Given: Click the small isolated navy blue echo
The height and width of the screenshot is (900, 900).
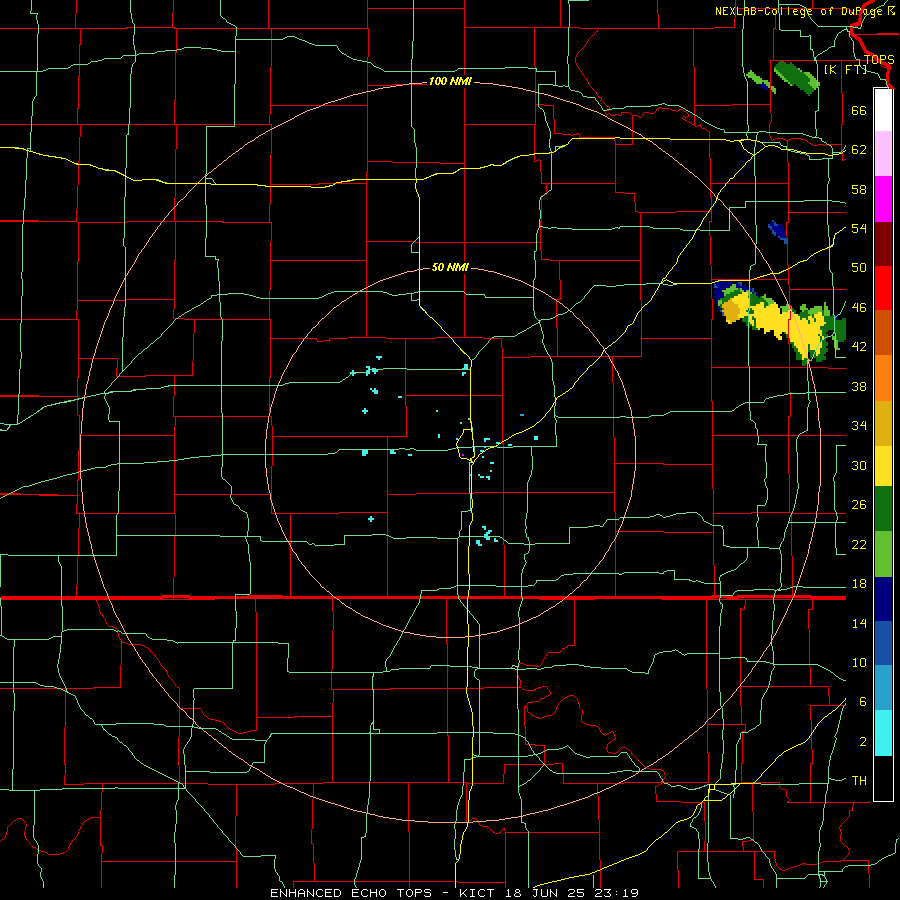Looking at the screenshot, I should (x=777, y=231).
